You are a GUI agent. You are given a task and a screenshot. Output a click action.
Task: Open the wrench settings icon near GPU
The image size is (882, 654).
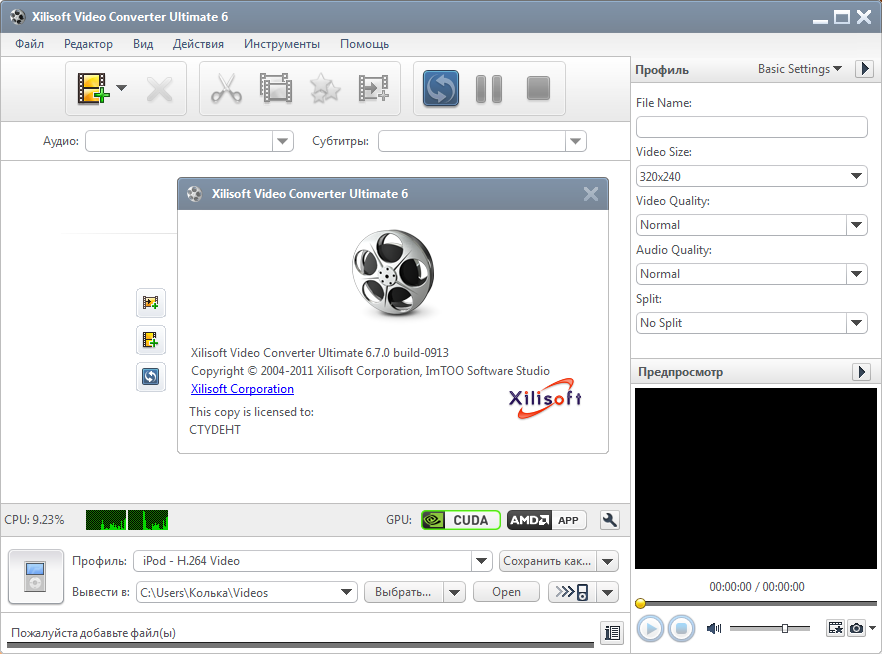click(609, 520)
